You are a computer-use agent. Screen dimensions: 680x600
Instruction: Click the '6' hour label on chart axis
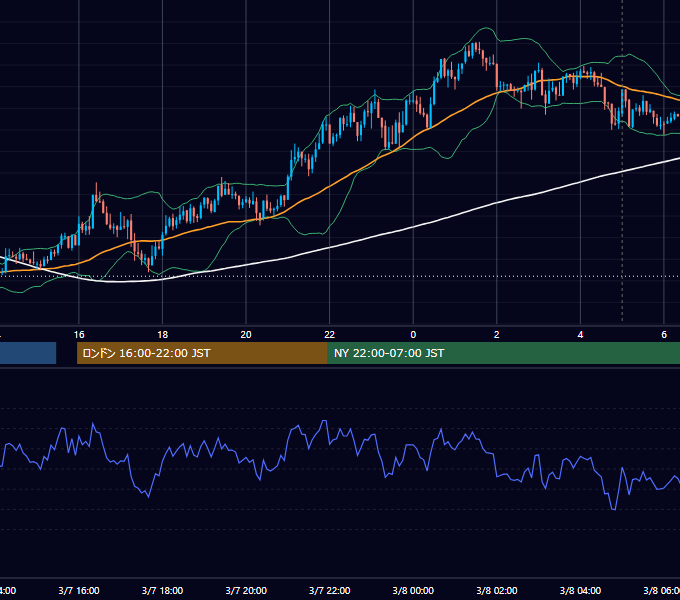pos(664,335)
